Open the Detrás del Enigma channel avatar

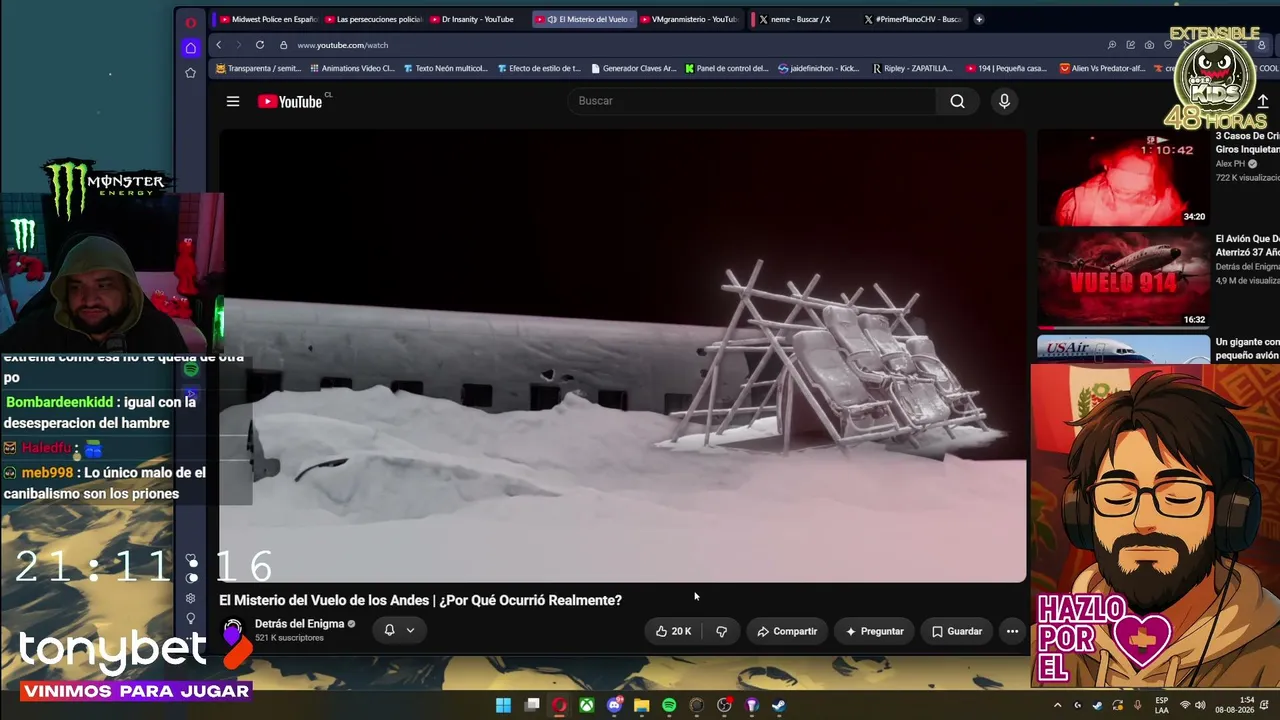pyautogui.click(x=233, y=631)
